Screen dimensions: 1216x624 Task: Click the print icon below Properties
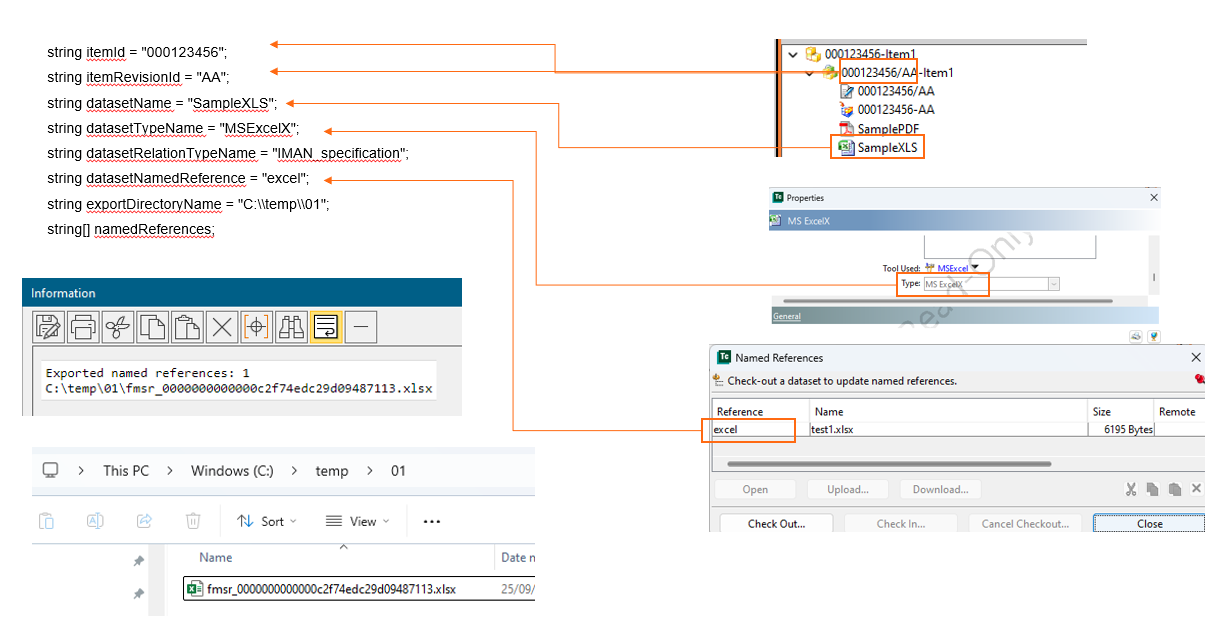[x=1136, y=337]
